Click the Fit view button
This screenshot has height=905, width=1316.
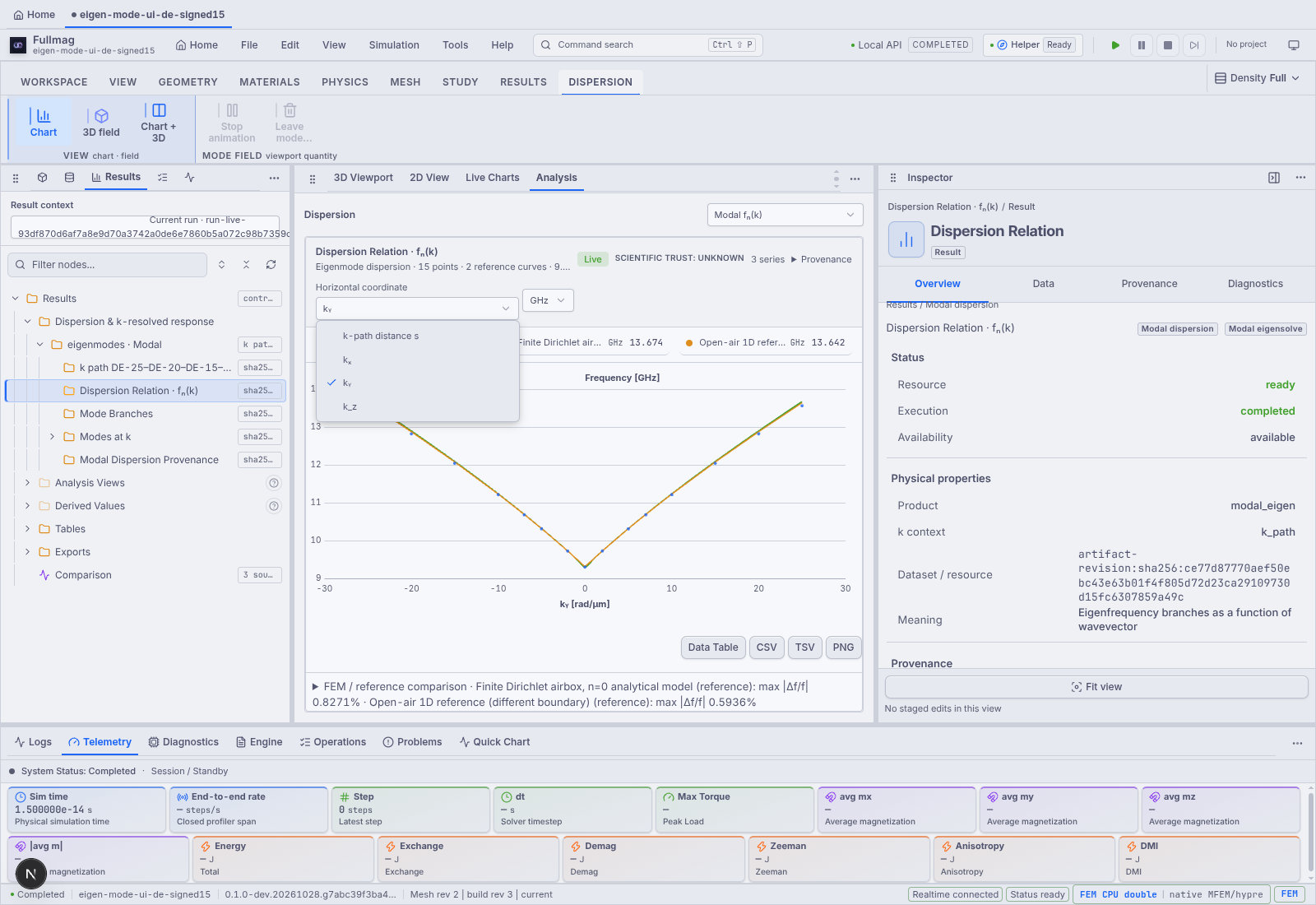click(1096, 687)
